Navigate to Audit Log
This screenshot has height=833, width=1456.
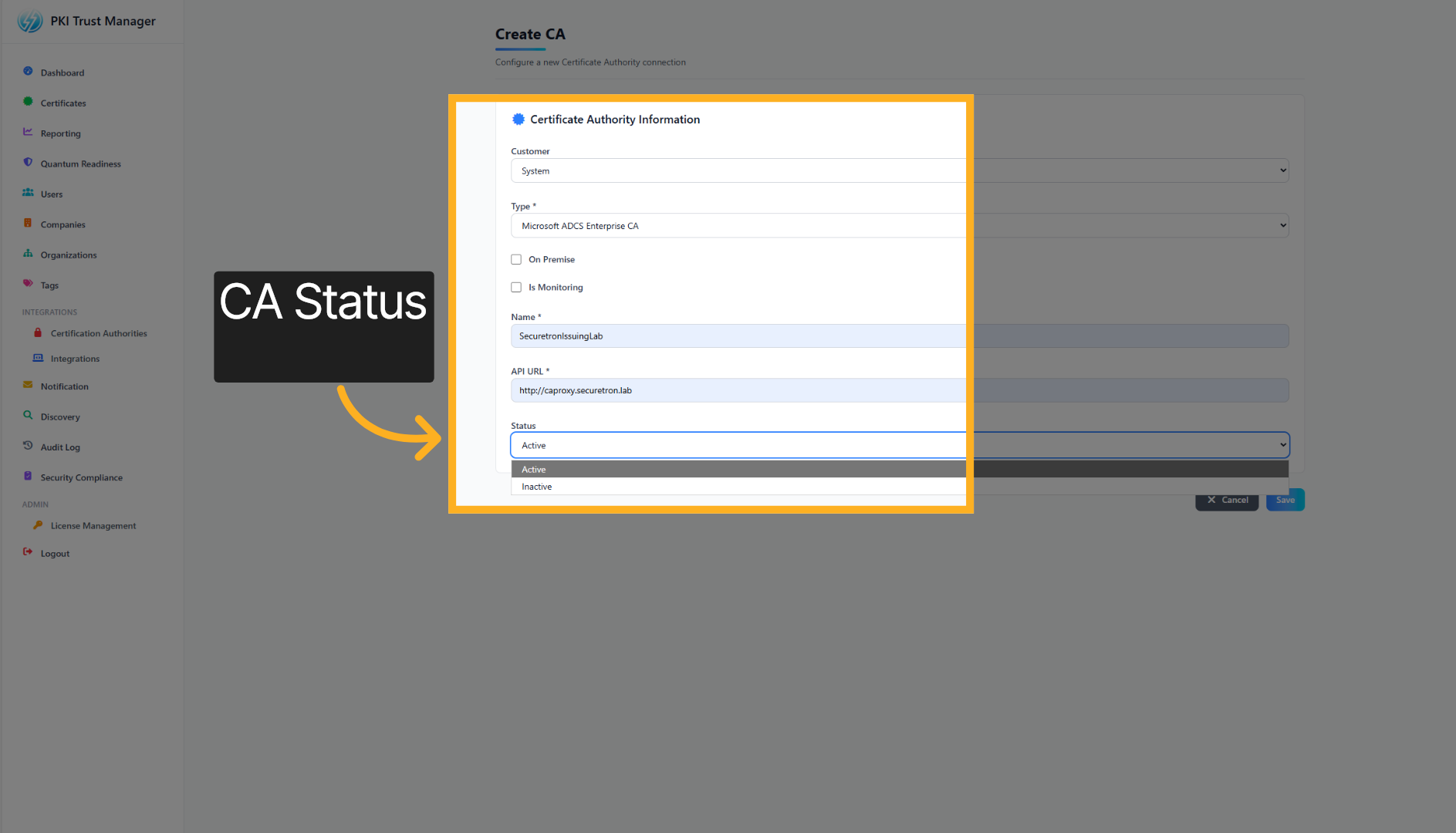(x=60, y=447)
